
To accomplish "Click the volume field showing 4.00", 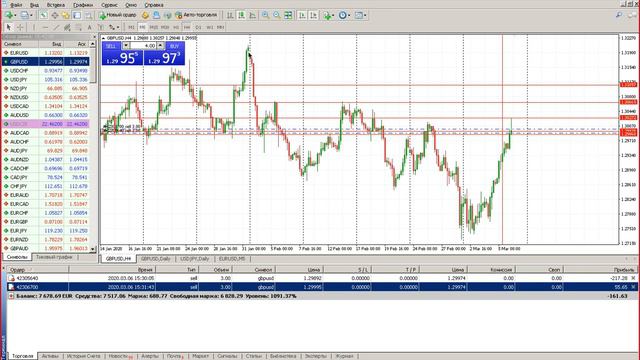I will pos(143,46).
